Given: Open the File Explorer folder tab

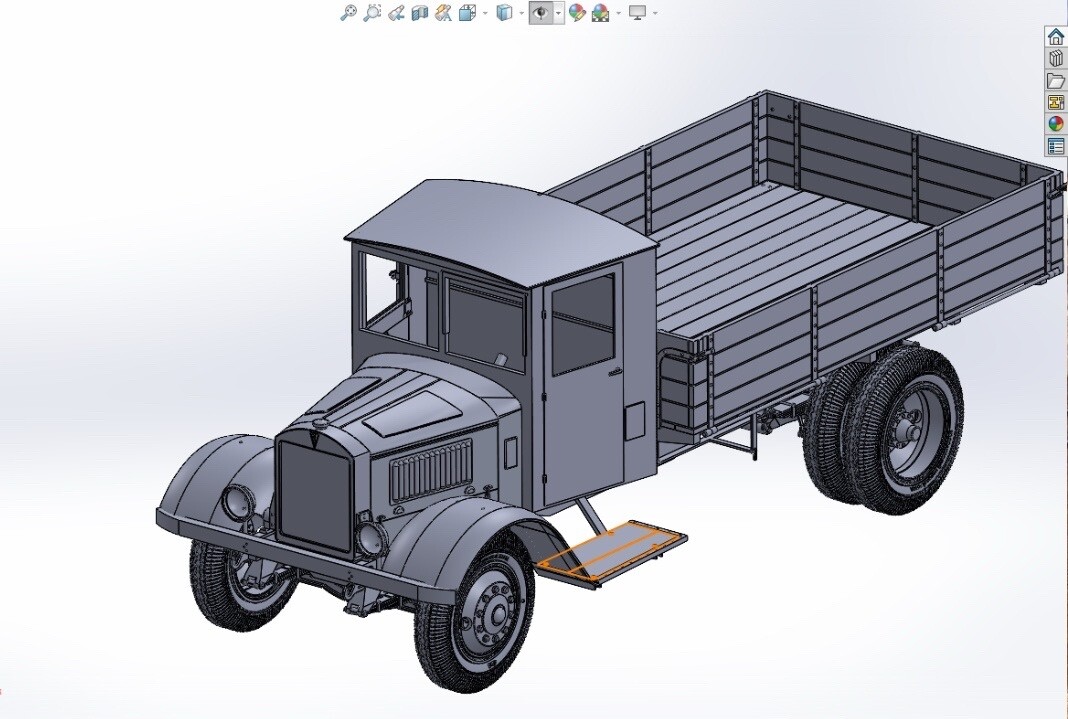Looking at the screenshot, I should (x=1056, y=80).
